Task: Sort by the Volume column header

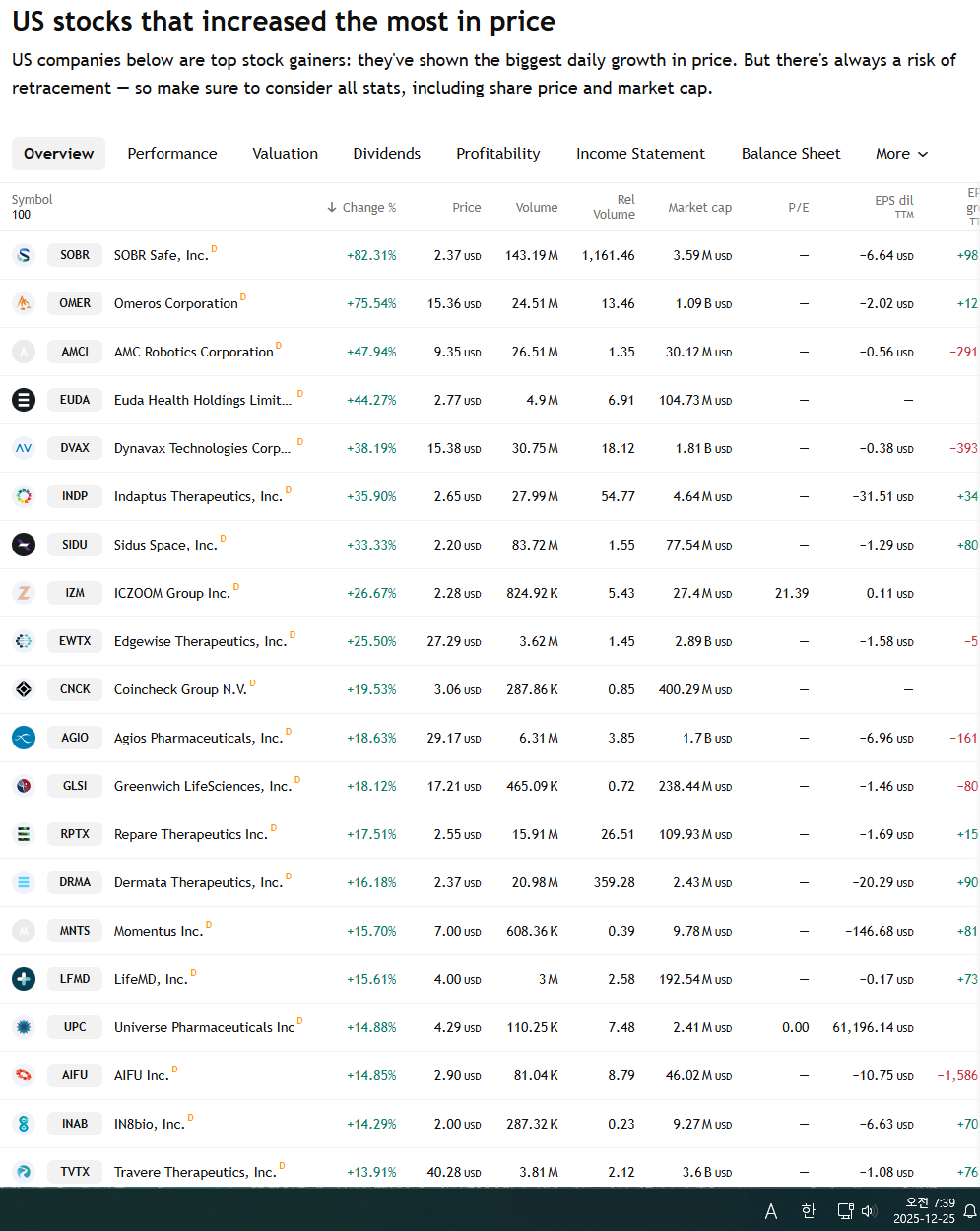Action: point(537,208)
